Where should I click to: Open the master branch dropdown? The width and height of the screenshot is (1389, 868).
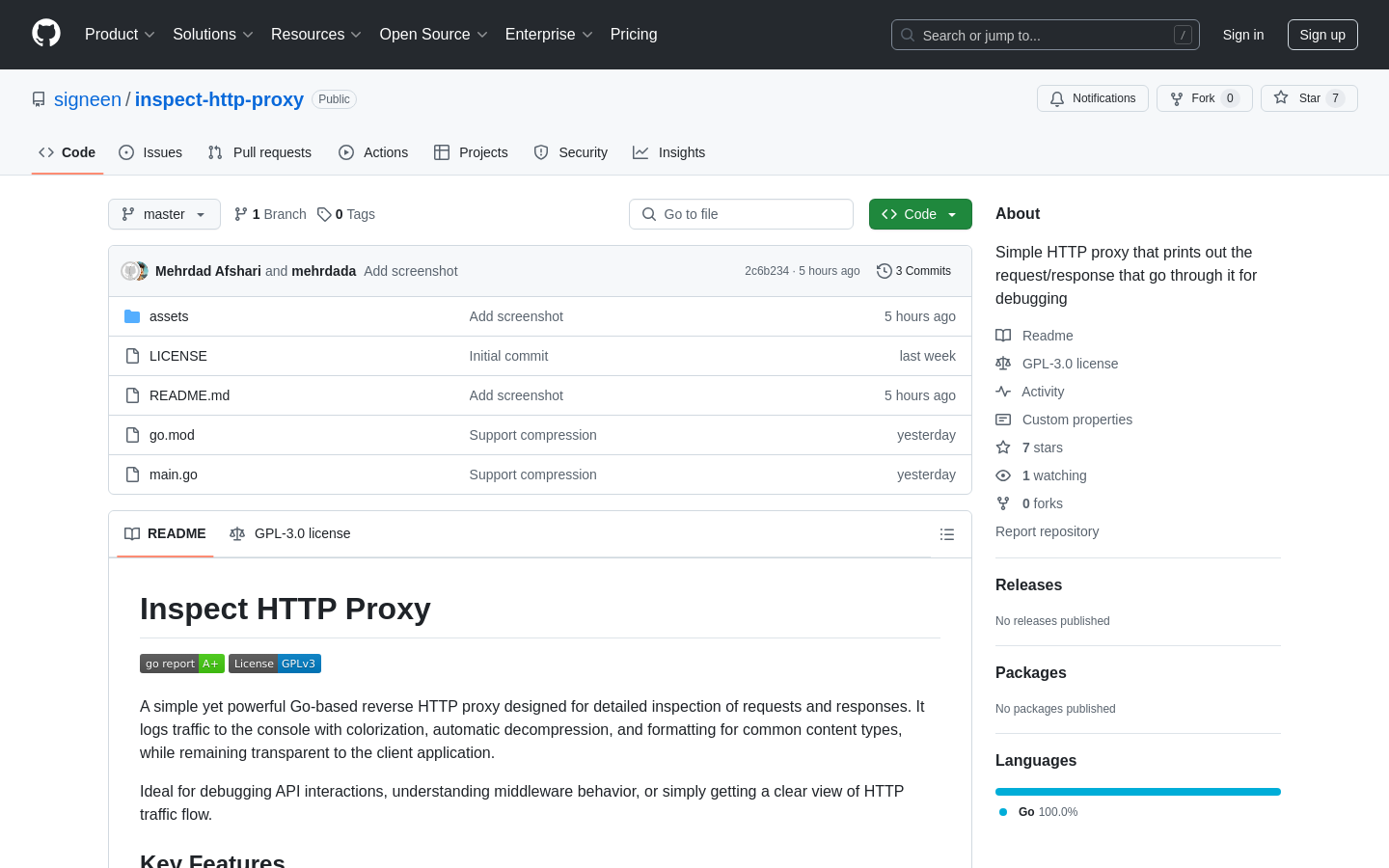(x=164, y=214)
